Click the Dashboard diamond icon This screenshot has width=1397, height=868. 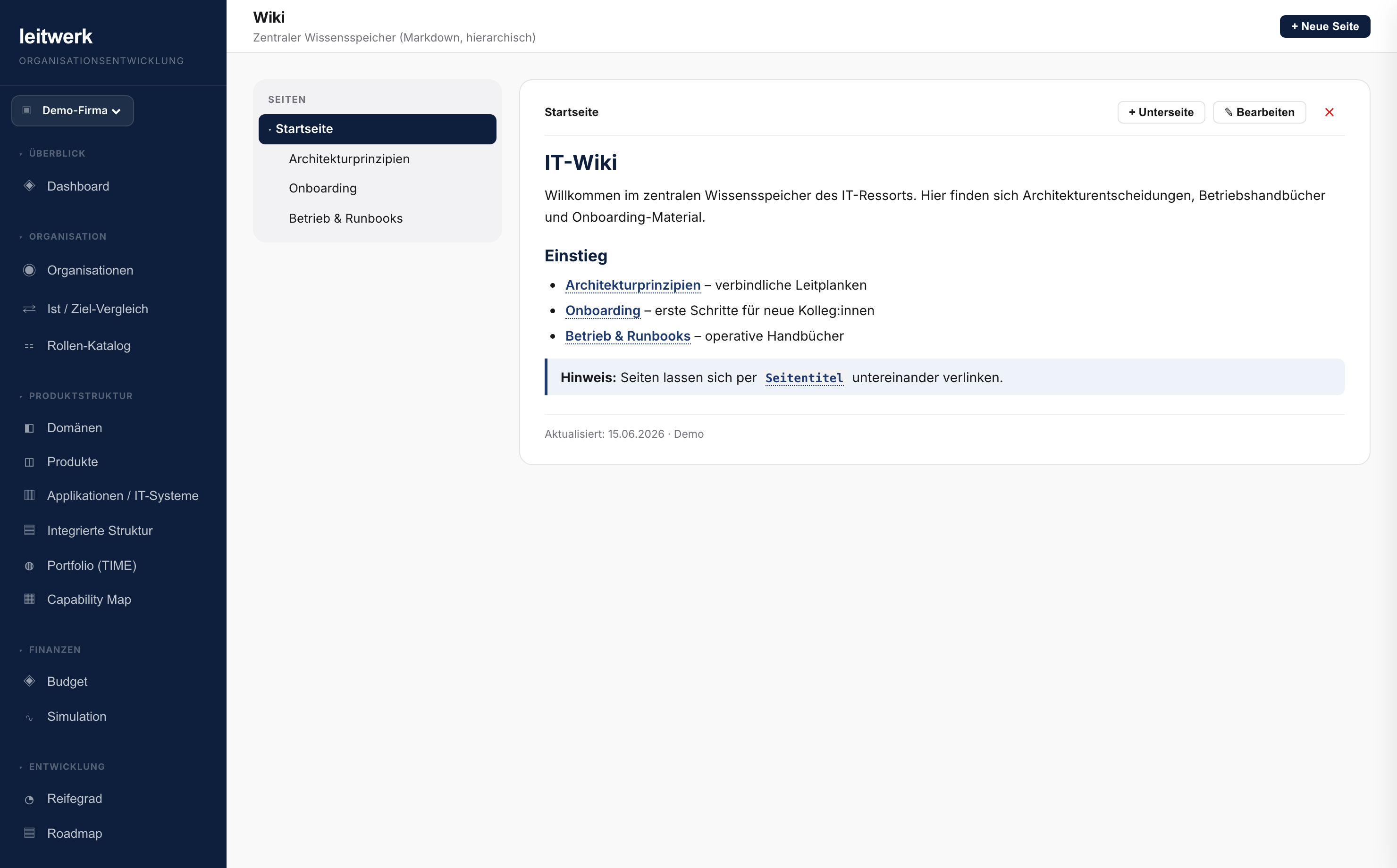[29, 186]
